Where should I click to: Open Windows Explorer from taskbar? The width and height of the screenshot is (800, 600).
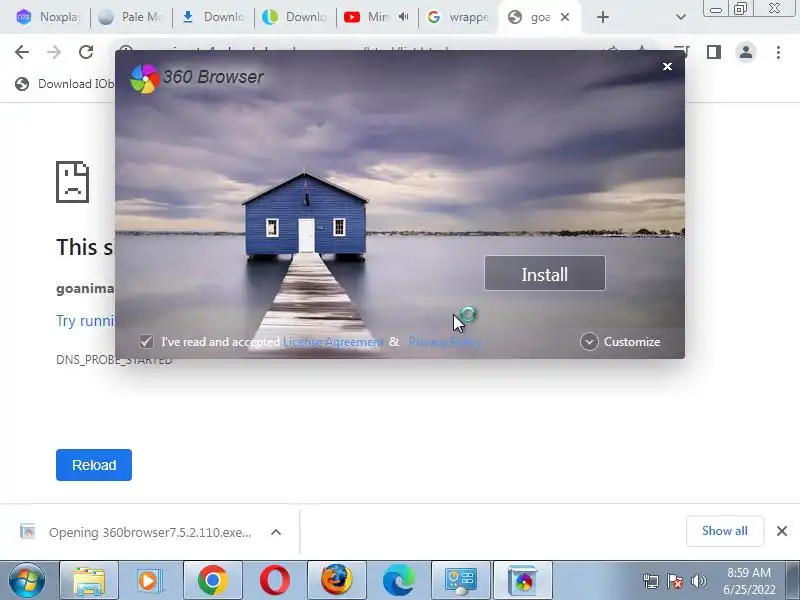(x=89, y=580)
